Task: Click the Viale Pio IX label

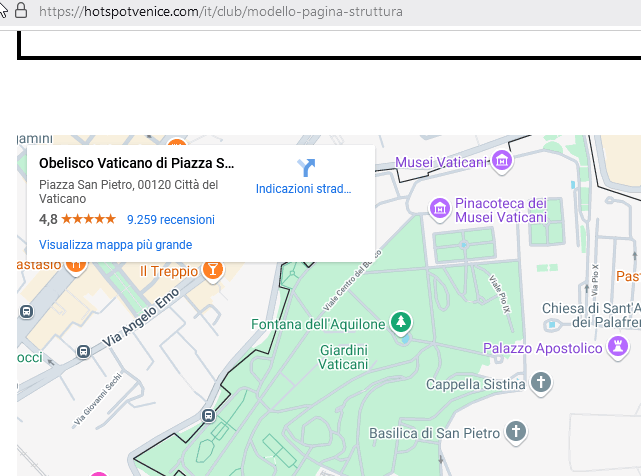Action: (500, 294)
